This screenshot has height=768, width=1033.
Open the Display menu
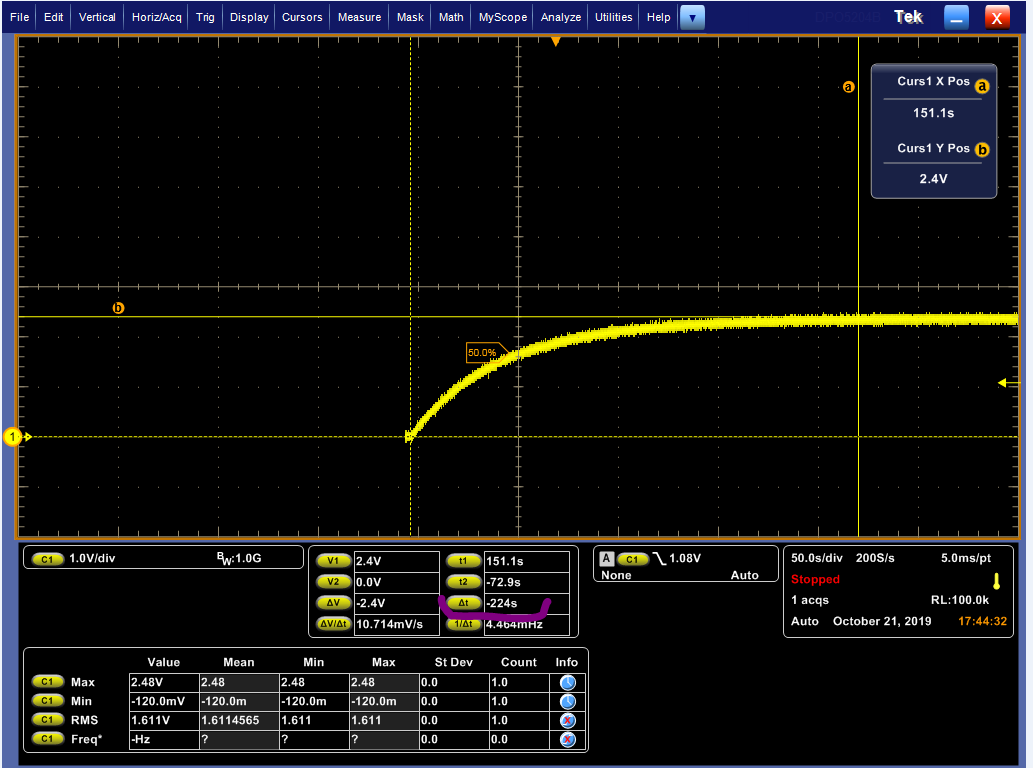[x=249, y=17]
